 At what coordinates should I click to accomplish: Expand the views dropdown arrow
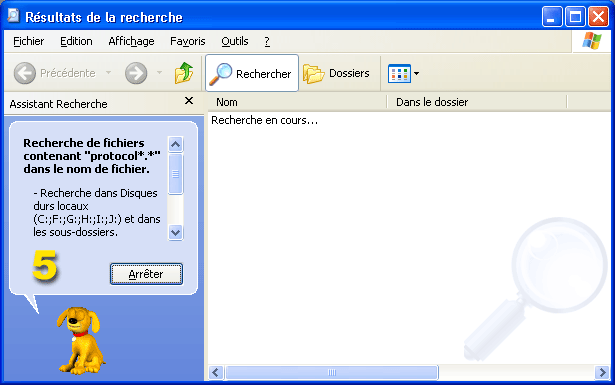(x=417, y=73)
